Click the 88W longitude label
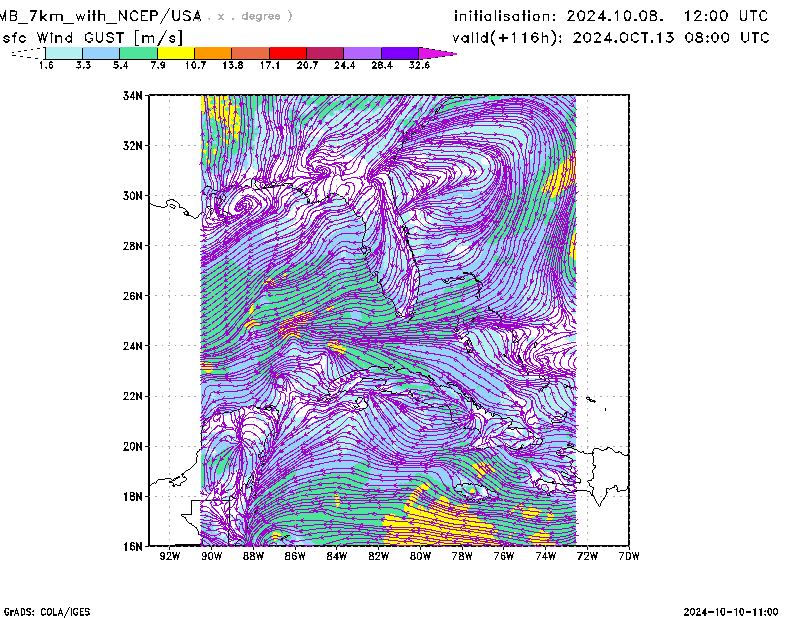Screen dimensions: 800x618 [253, 556]
